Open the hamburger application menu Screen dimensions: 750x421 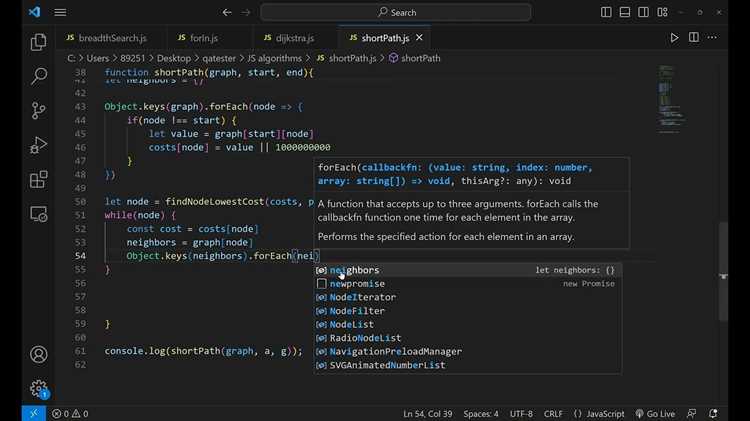[x=60, y=12]
